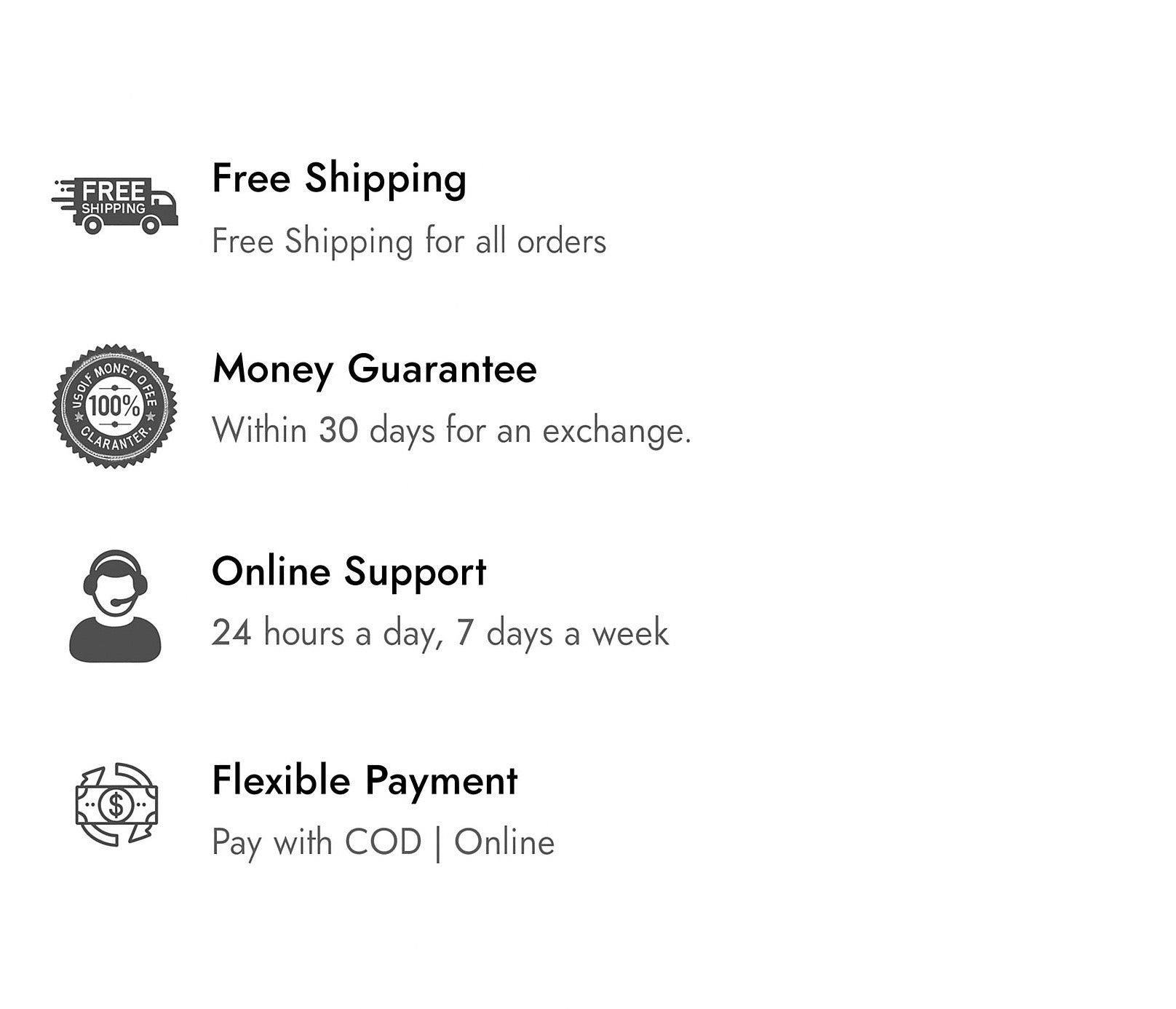1176x1009 pixels.
Task: Select '24 hours a day, 7 days a week'
Action: pyautogui.click(x=440, y=633)
